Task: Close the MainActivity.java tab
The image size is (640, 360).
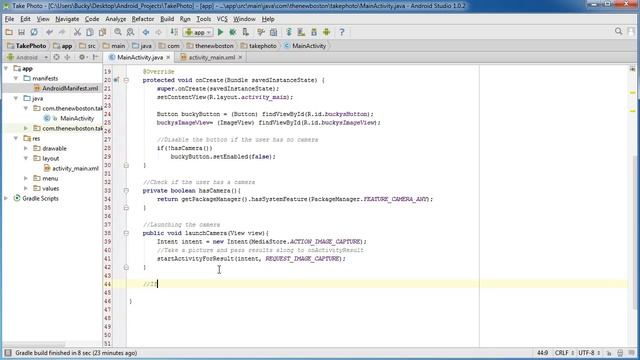Action: 168,58
